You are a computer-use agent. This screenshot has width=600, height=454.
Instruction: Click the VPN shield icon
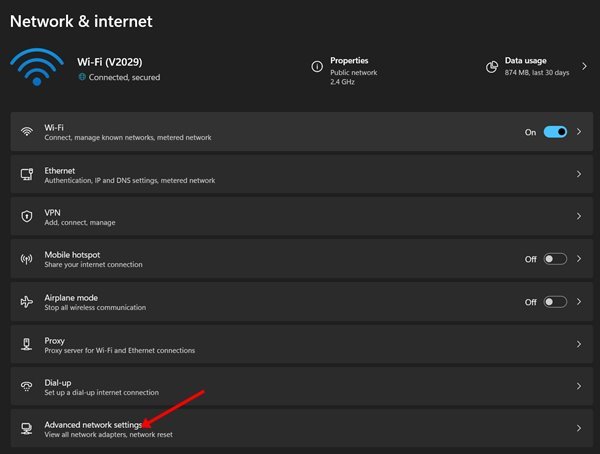click(27, 216)
